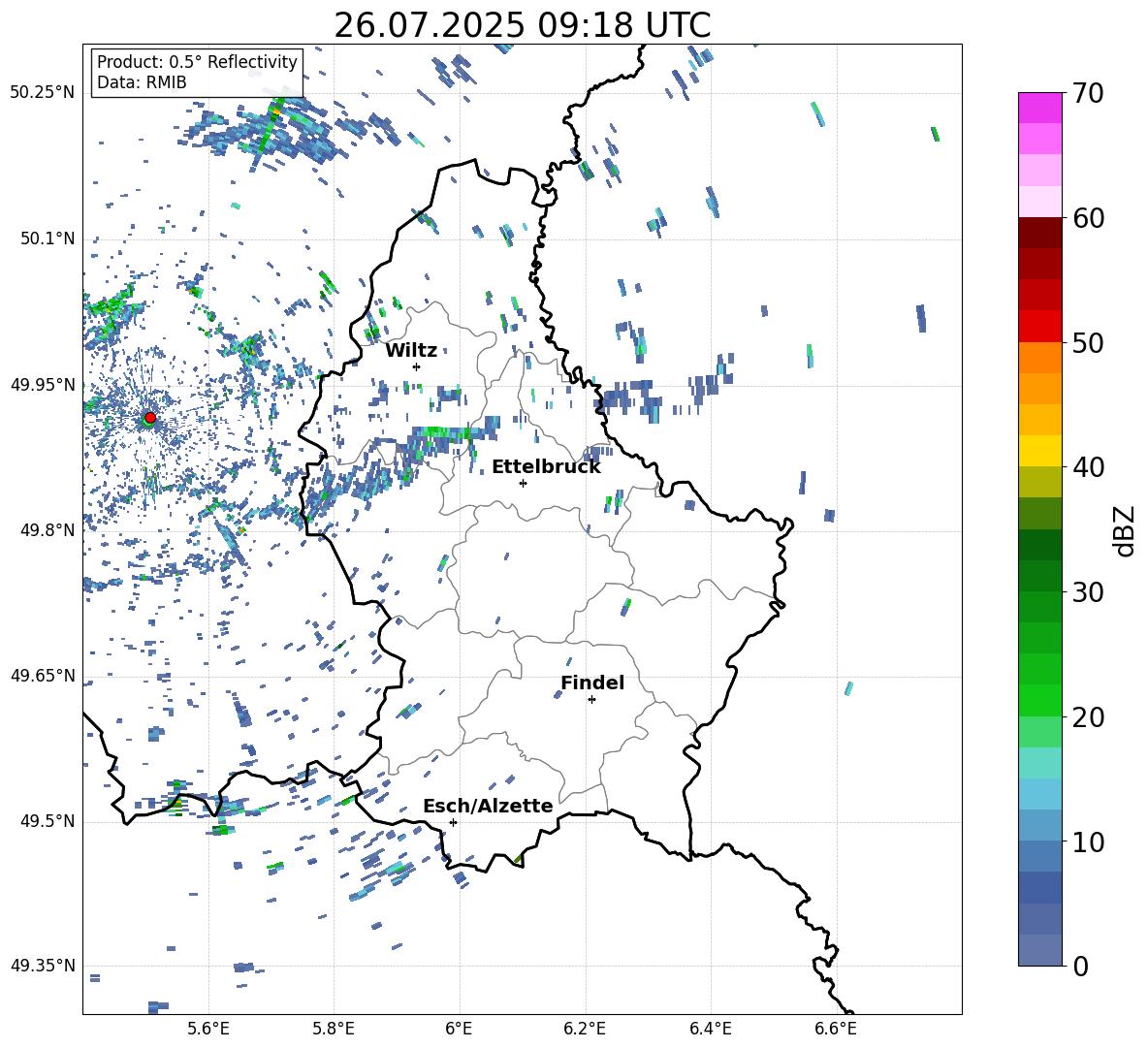Click the colorbar tick label 60
The height and width of the screenshot is (1048, 1148).
coord(1088,218)
